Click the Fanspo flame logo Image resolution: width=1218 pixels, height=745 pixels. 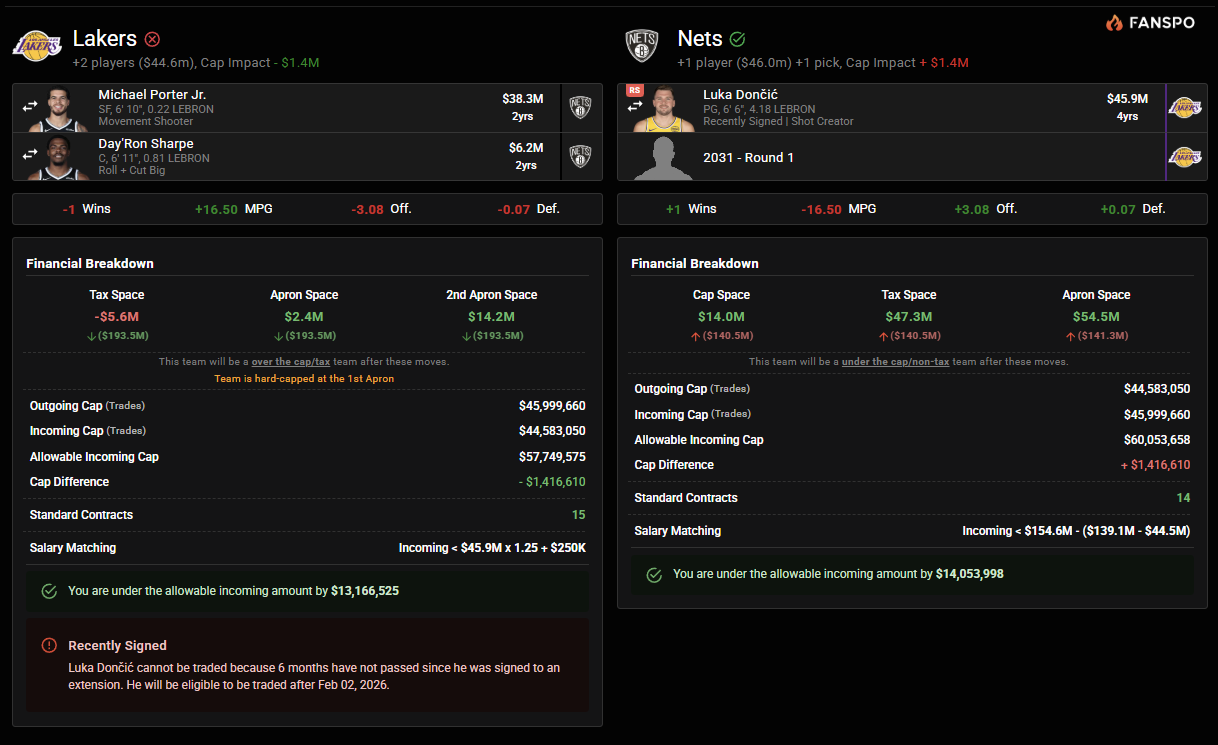[x=1114, y=22]
